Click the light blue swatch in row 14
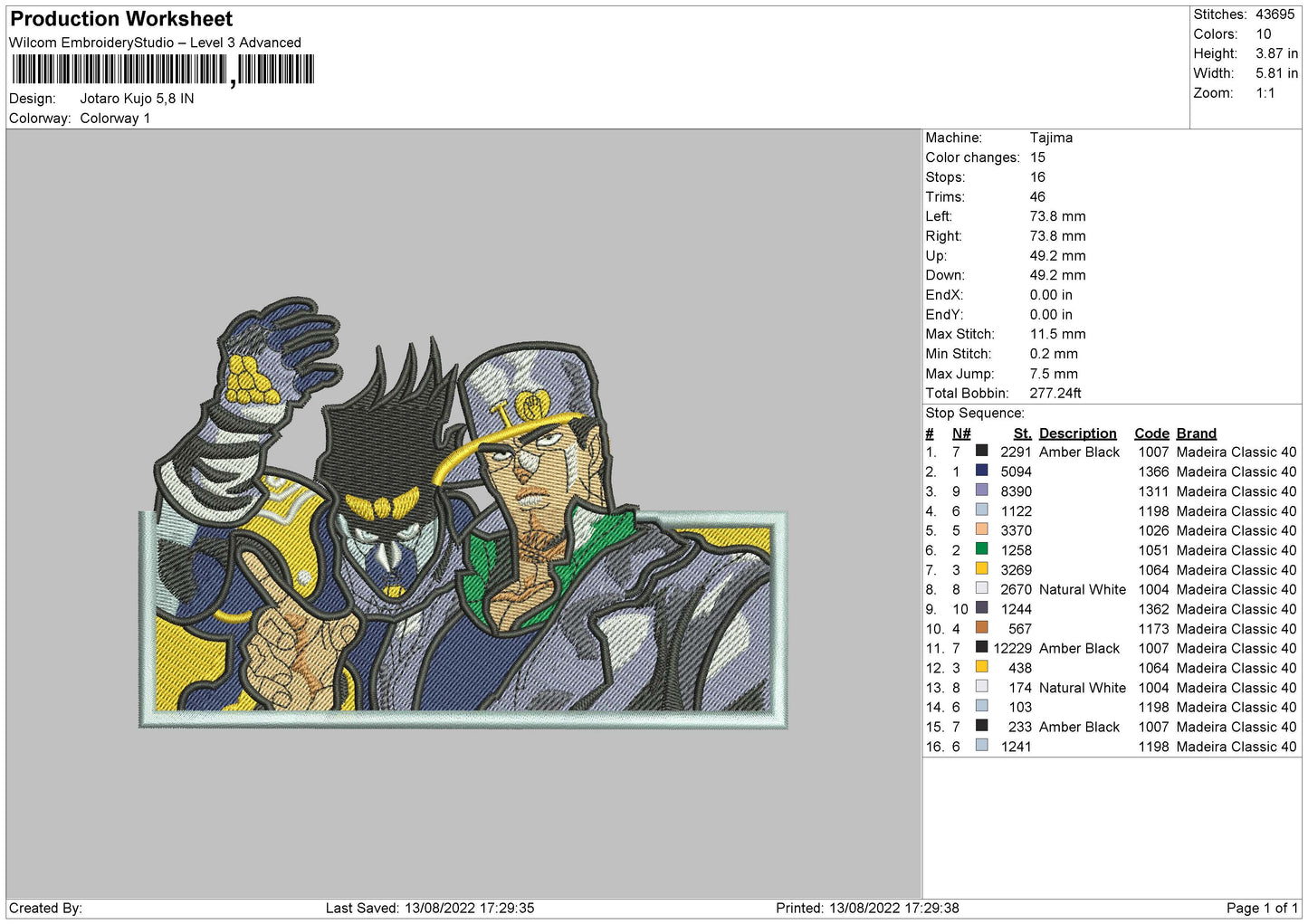This screenshot has width=1308, height=924. [x=981, y=706]
